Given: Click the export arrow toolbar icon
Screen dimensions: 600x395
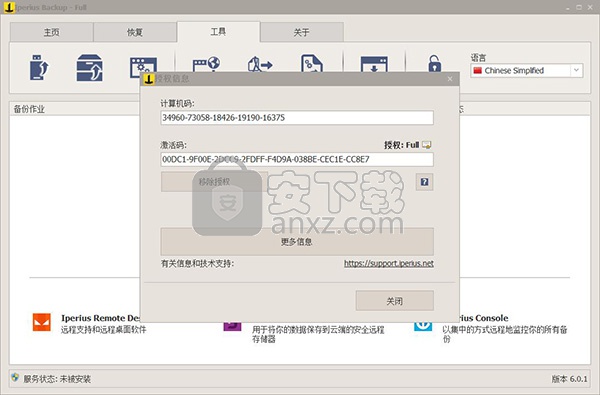Looking at the screenshot, I should point(260,64).
